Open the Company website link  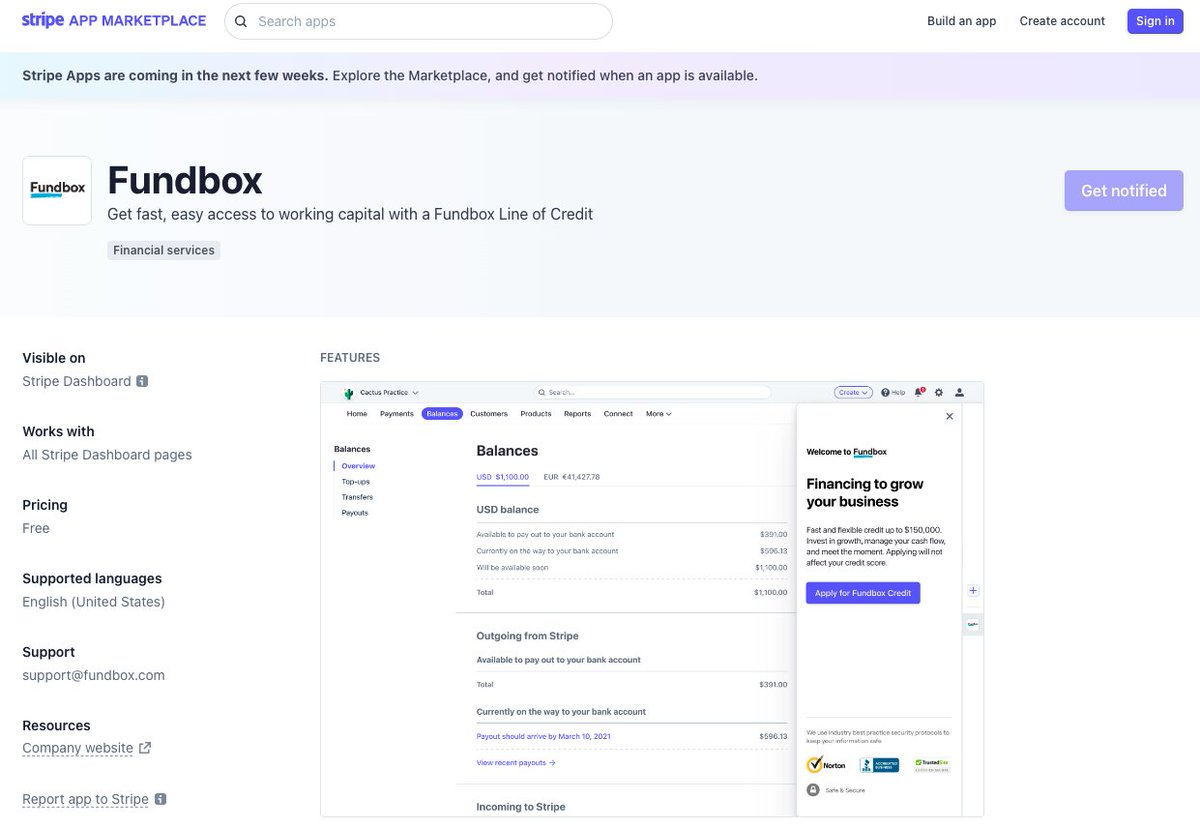(78, 748)
